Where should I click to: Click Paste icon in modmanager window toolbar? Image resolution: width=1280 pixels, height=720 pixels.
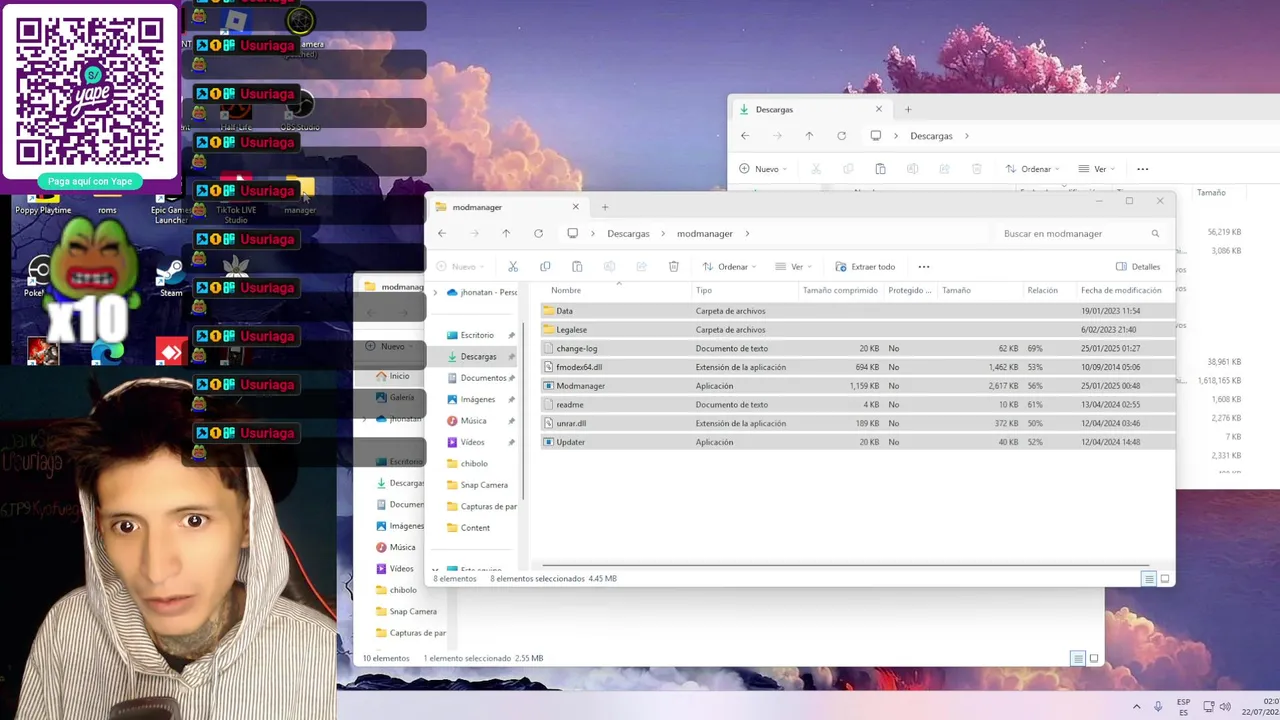[x=577, y=267]
